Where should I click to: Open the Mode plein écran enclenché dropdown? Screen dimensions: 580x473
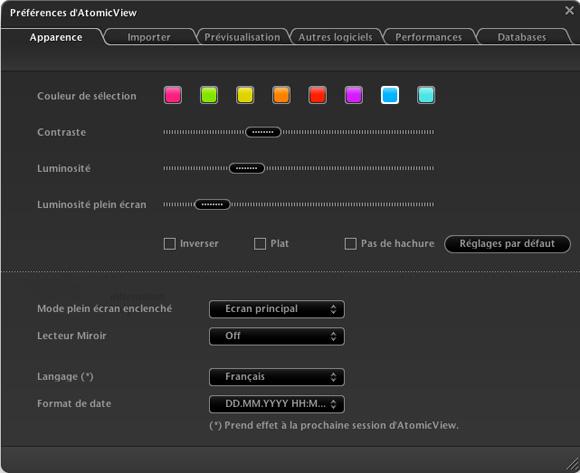(277, 309)
